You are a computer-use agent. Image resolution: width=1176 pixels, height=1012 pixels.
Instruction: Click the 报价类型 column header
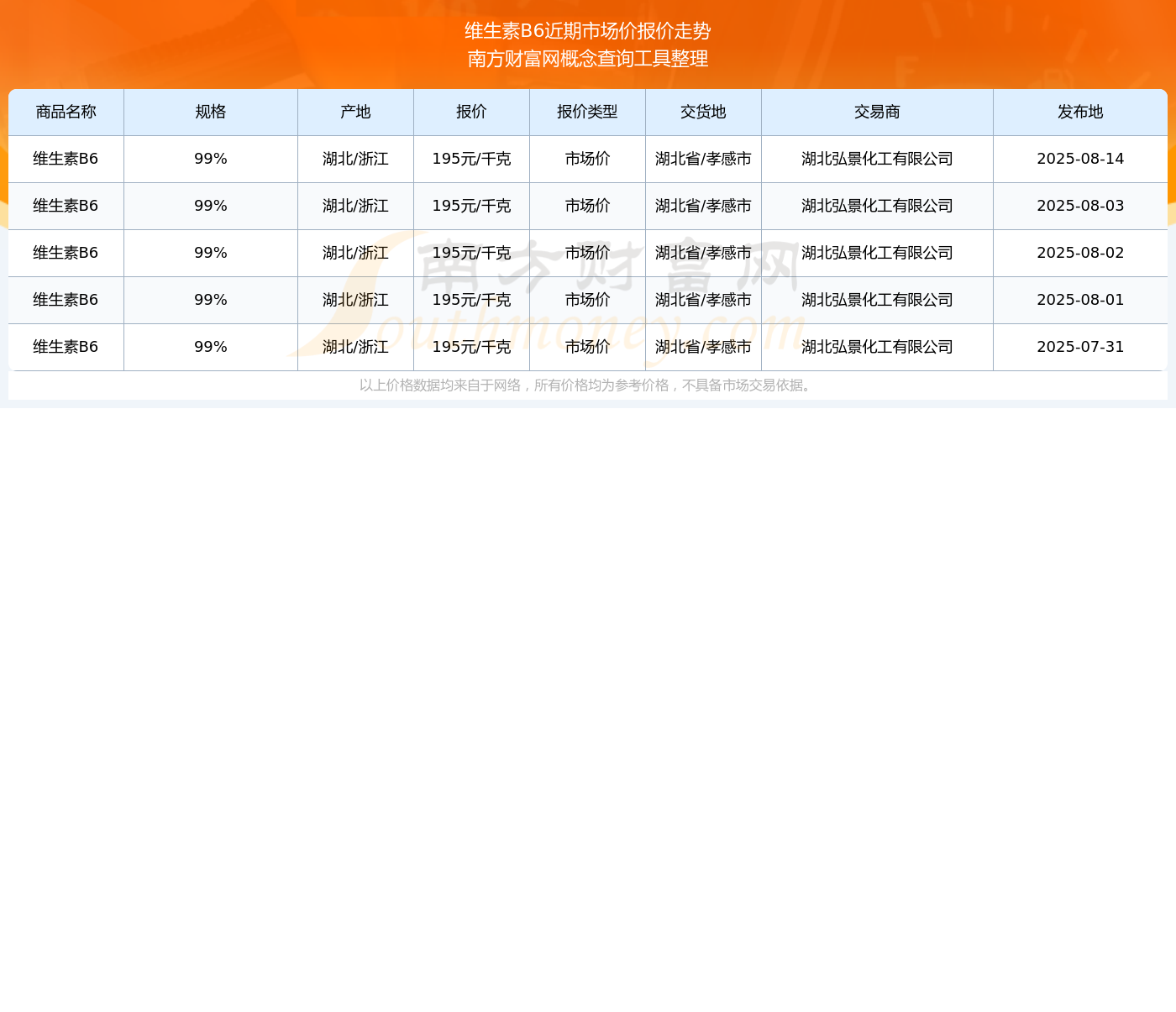(588, 112)
